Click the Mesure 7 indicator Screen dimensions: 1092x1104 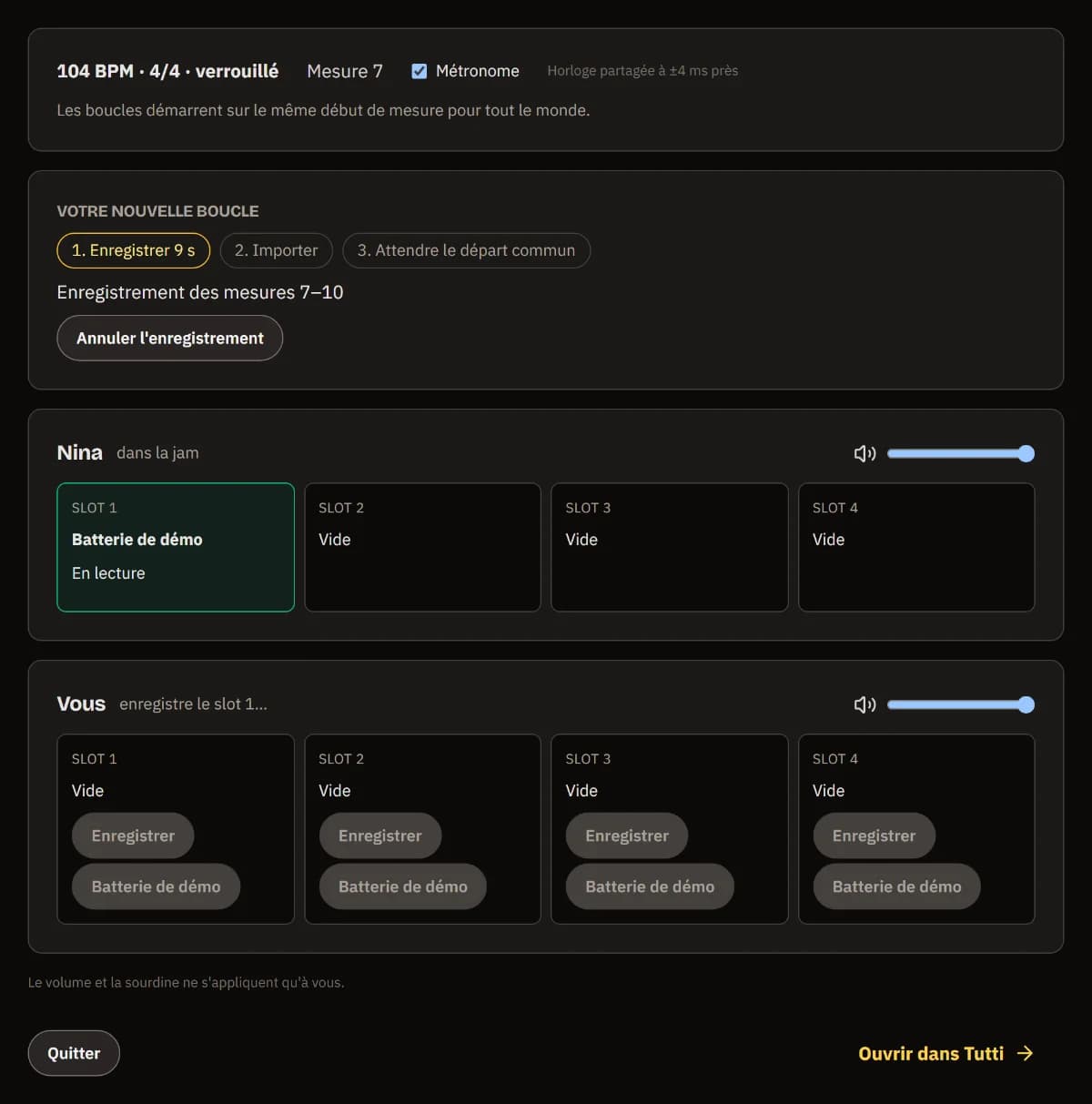pos(345,71)
